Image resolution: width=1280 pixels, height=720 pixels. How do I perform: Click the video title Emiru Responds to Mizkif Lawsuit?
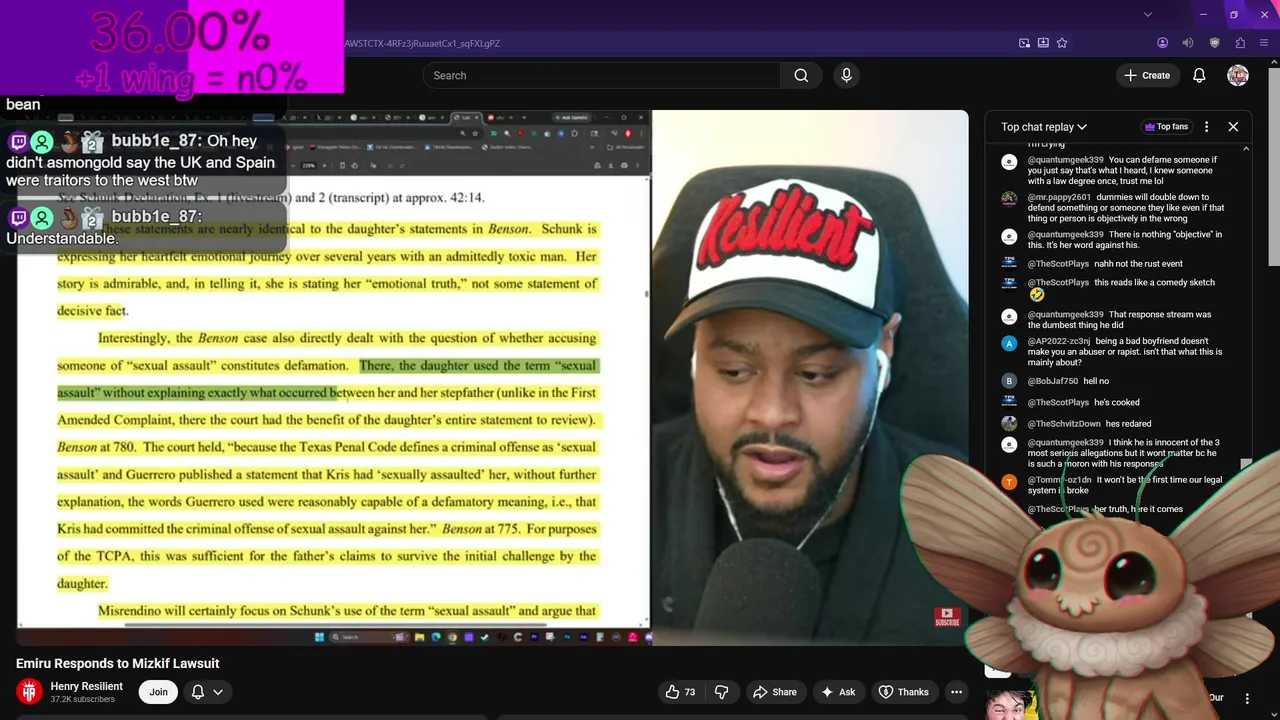(x=117, y=663)
